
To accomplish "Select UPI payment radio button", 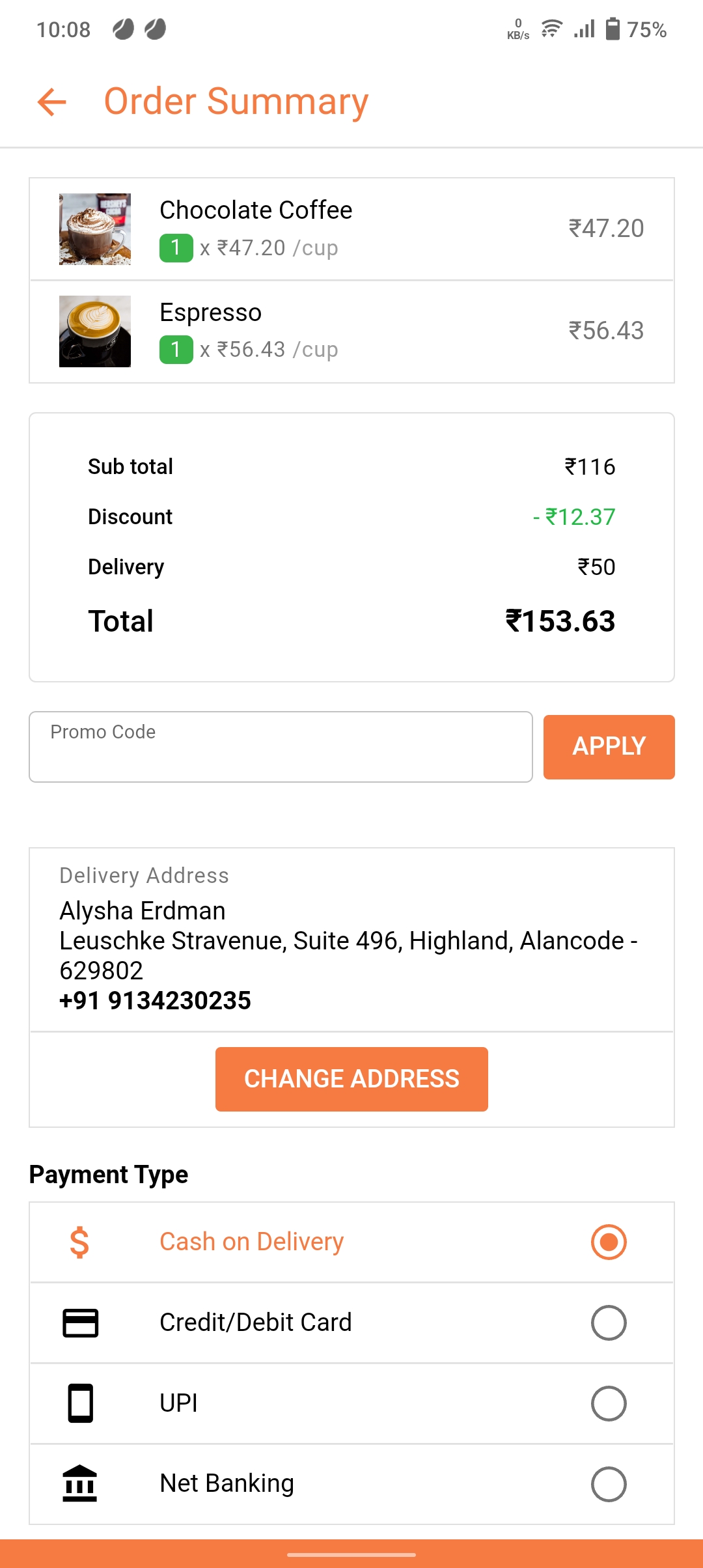I will click(609, 1403).
